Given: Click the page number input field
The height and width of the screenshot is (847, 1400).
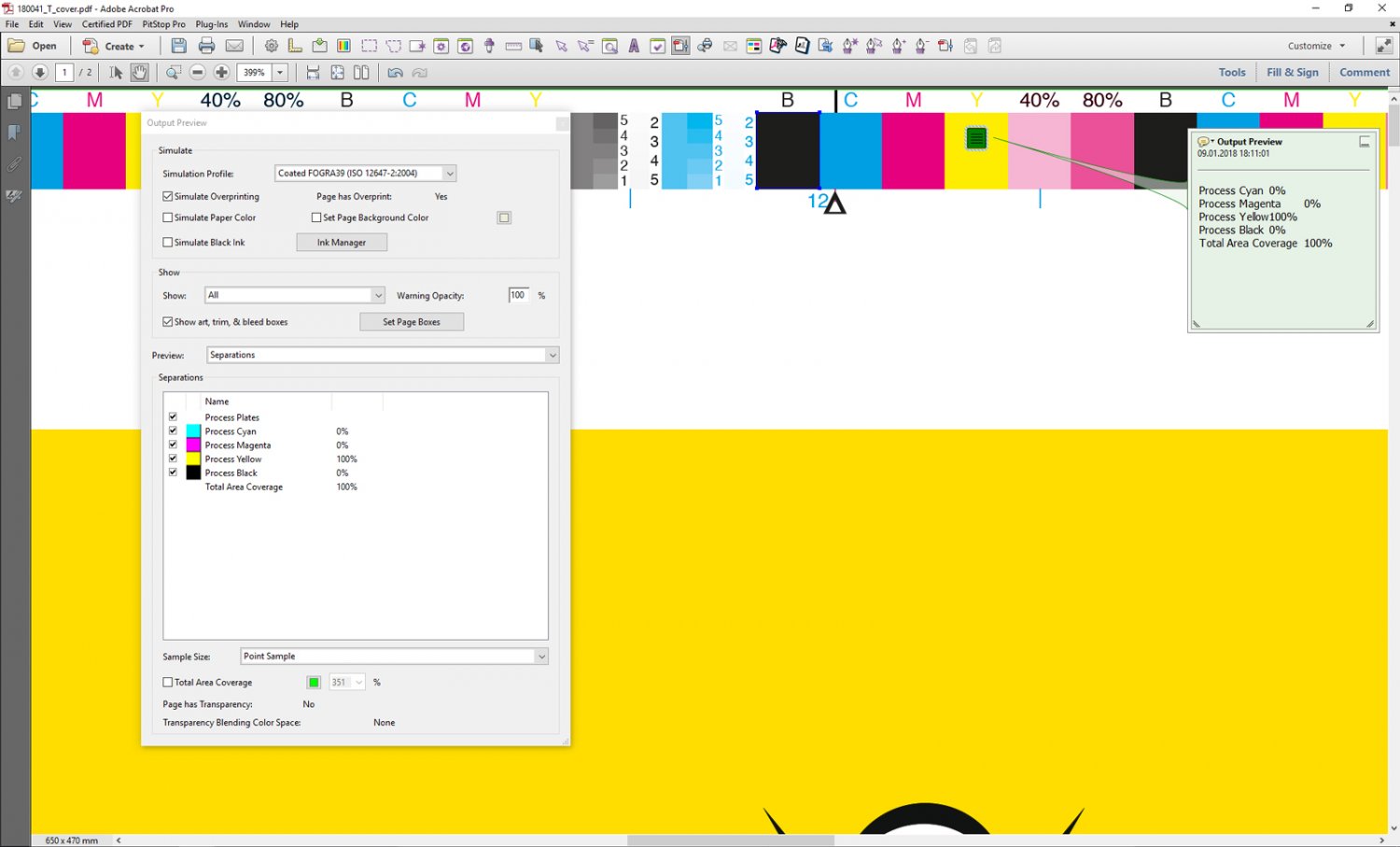Looking at the screenshot, I should tap(64, 72).
